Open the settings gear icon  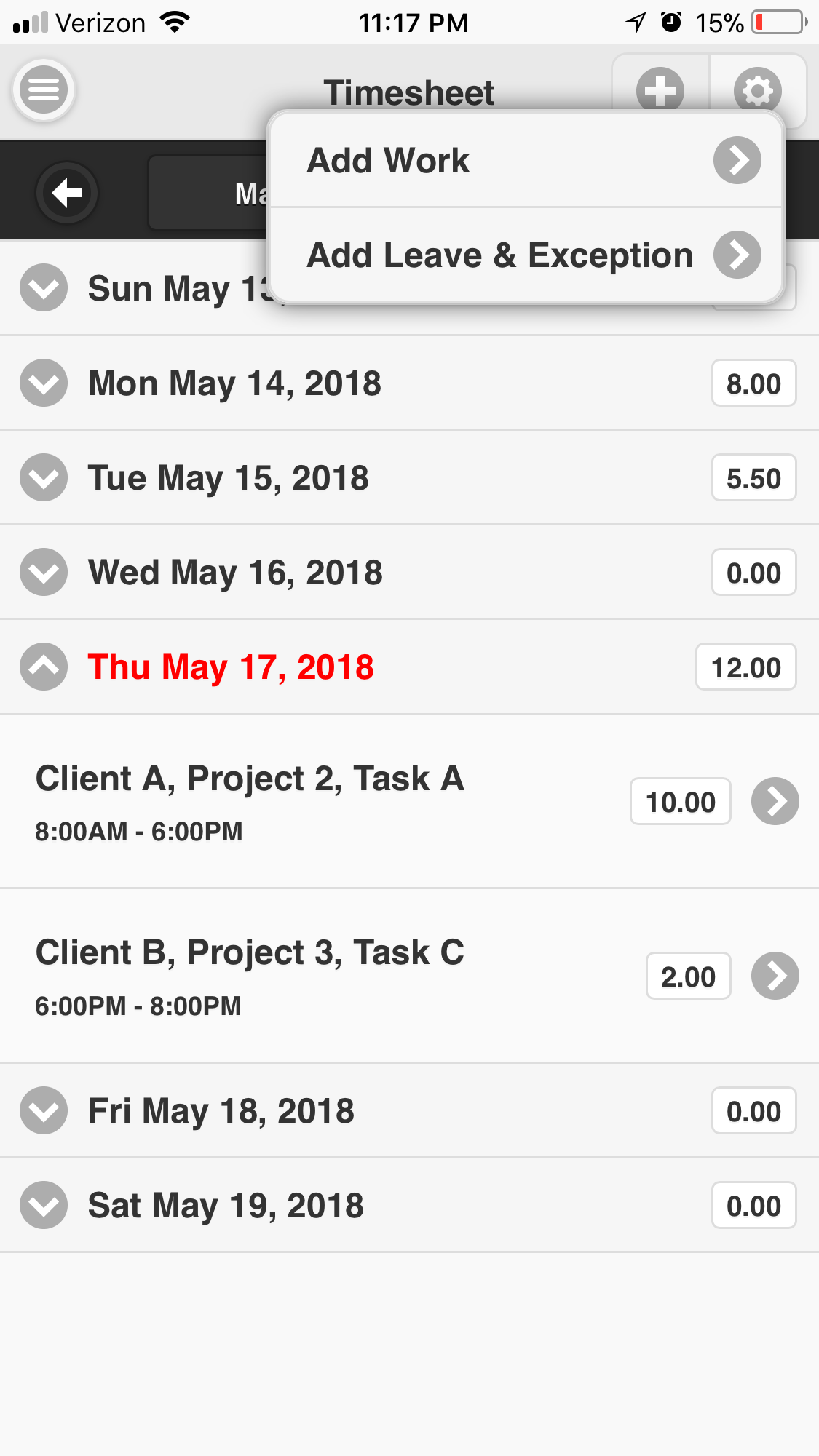tap(757, 90)
